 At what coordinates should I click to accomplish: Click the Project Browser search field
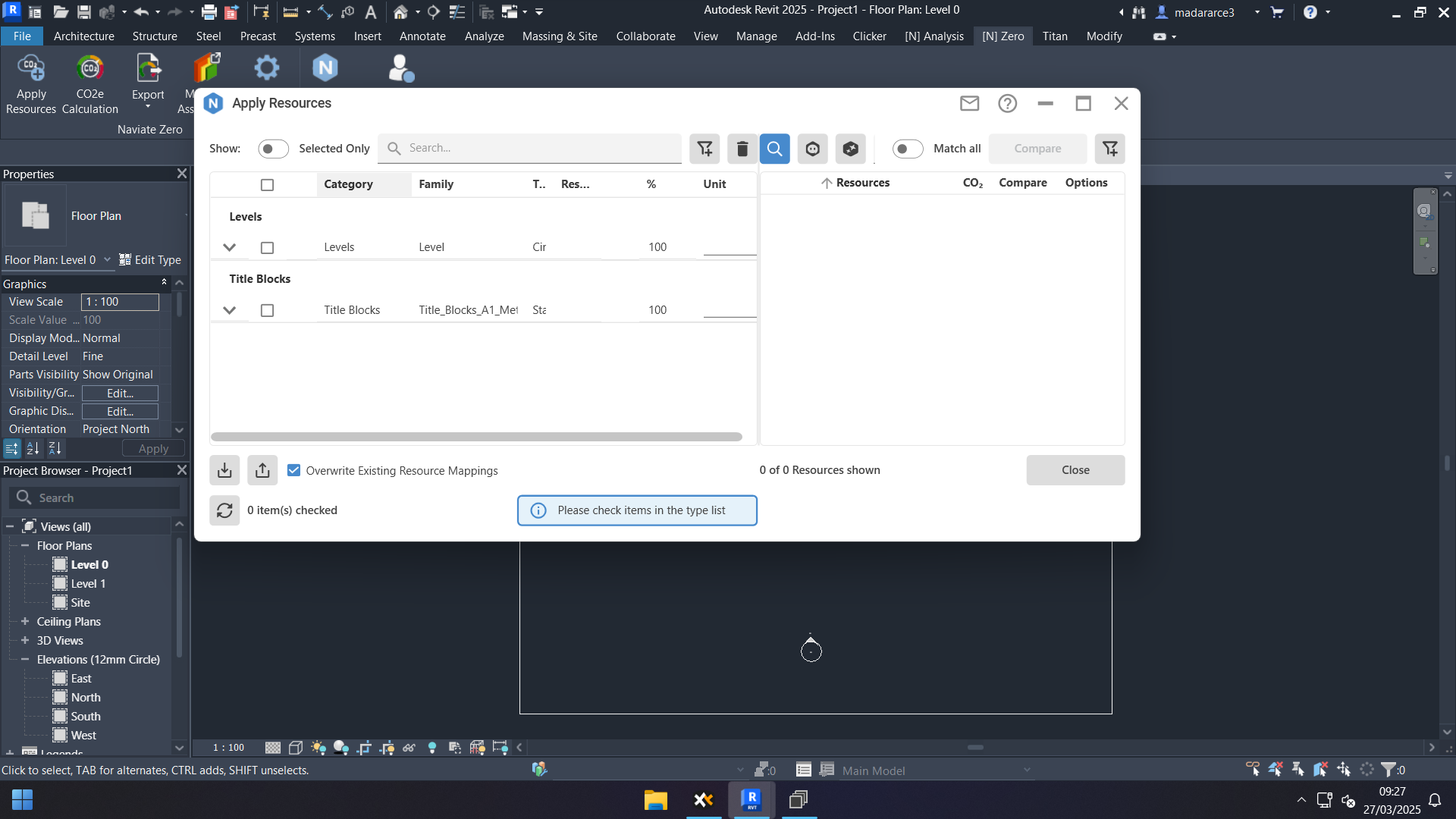pyautogui.click(x=95, y=497)
